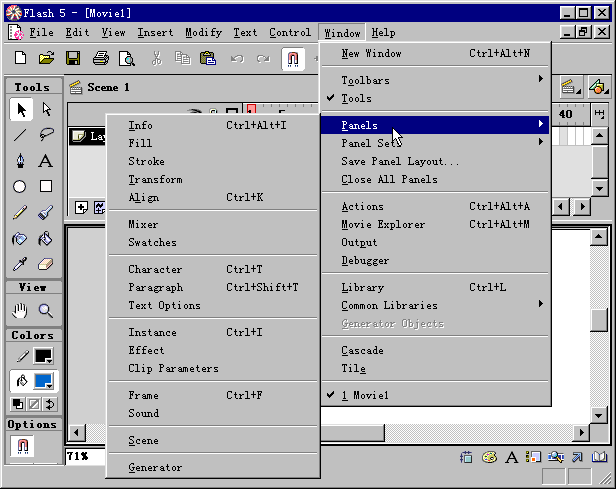This screenshot has height=489, width=616.
Task: Select the Lasso tool
Action: (46, 135)
